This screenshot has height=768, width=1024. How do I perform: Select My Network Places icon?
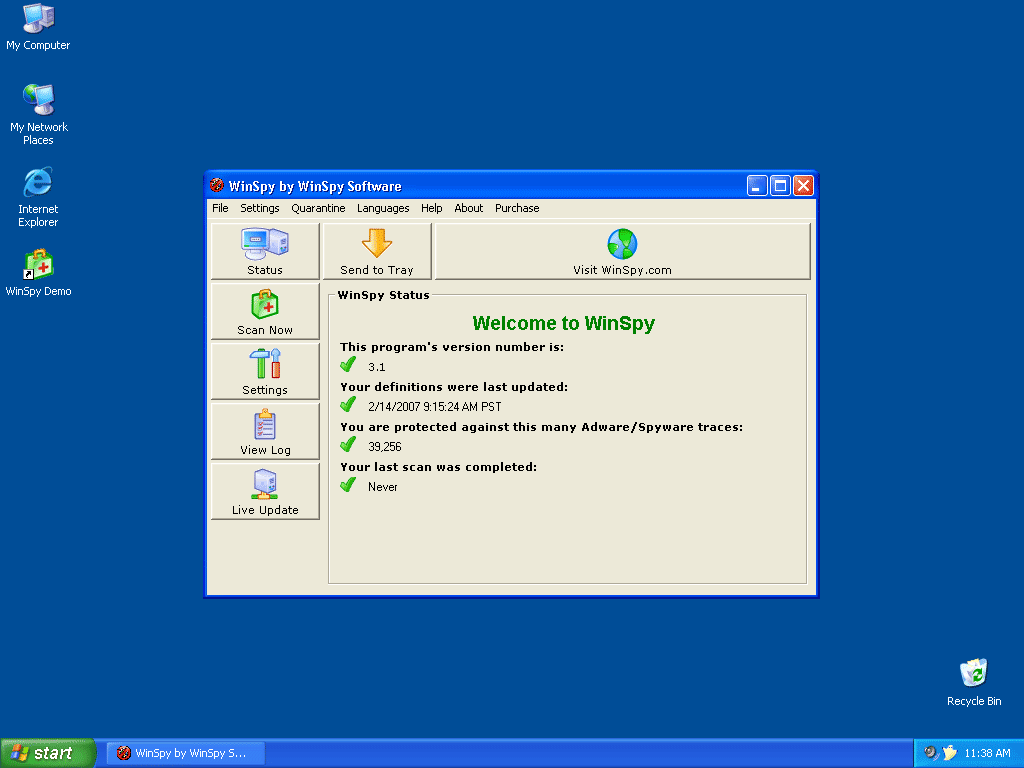tap(38, 102)
